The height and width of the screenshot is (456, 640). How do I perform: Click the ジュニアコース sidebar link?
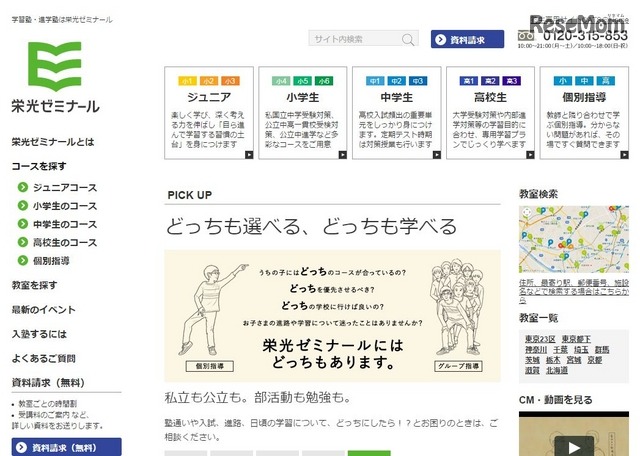[x=65, y=188]
